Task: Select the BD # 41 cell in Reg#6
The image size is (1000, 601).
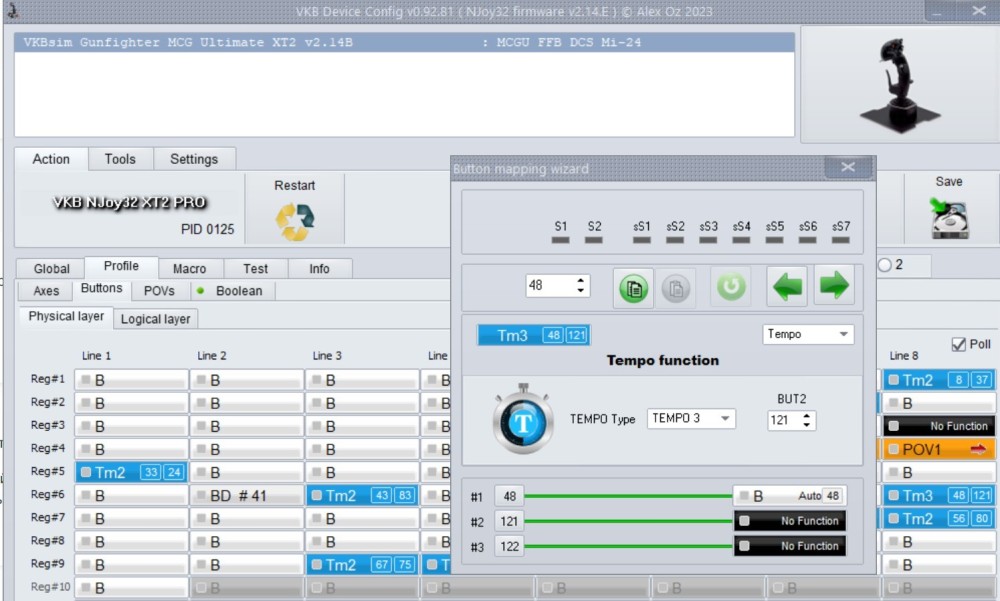Action: [x=247, y=496]
